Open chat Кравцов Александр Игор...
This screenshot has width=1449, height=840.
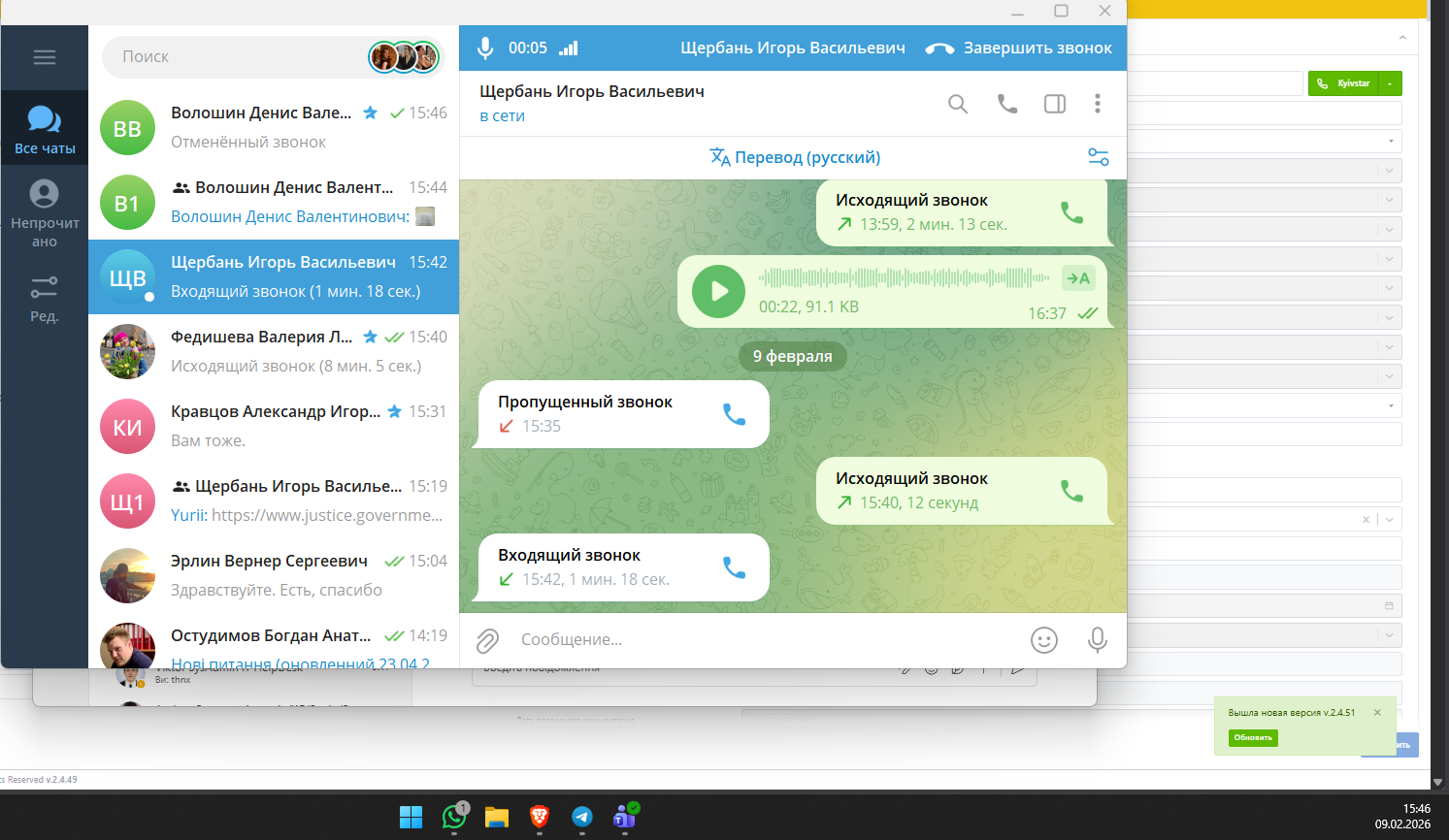[x=274, y=427]
